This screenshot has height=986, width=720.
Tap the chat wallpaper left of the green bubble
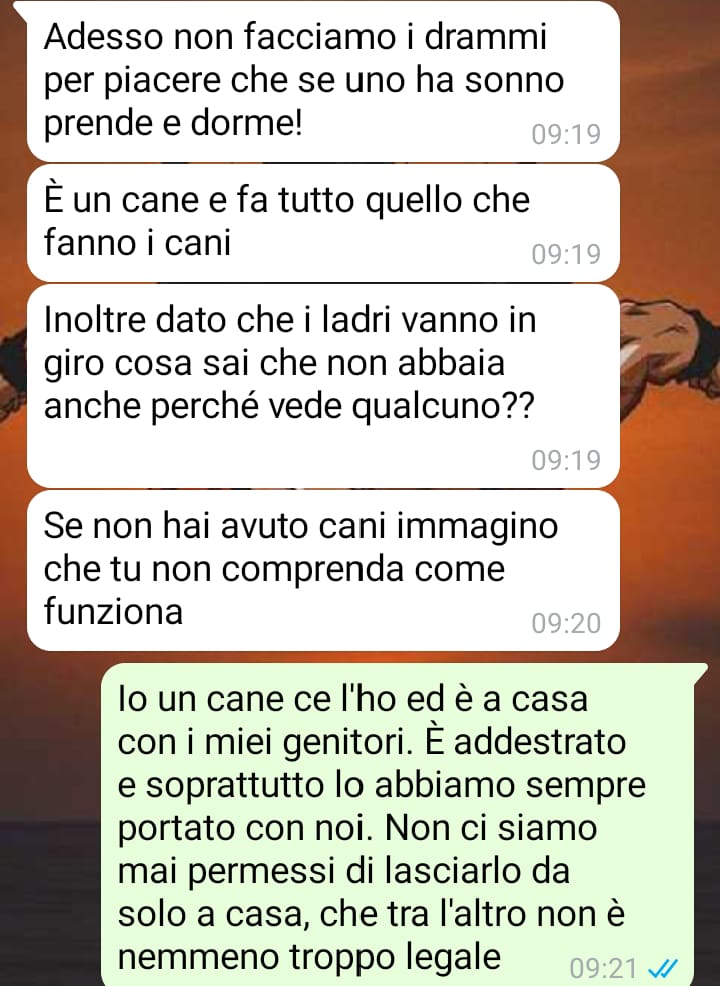click(50, 817)
